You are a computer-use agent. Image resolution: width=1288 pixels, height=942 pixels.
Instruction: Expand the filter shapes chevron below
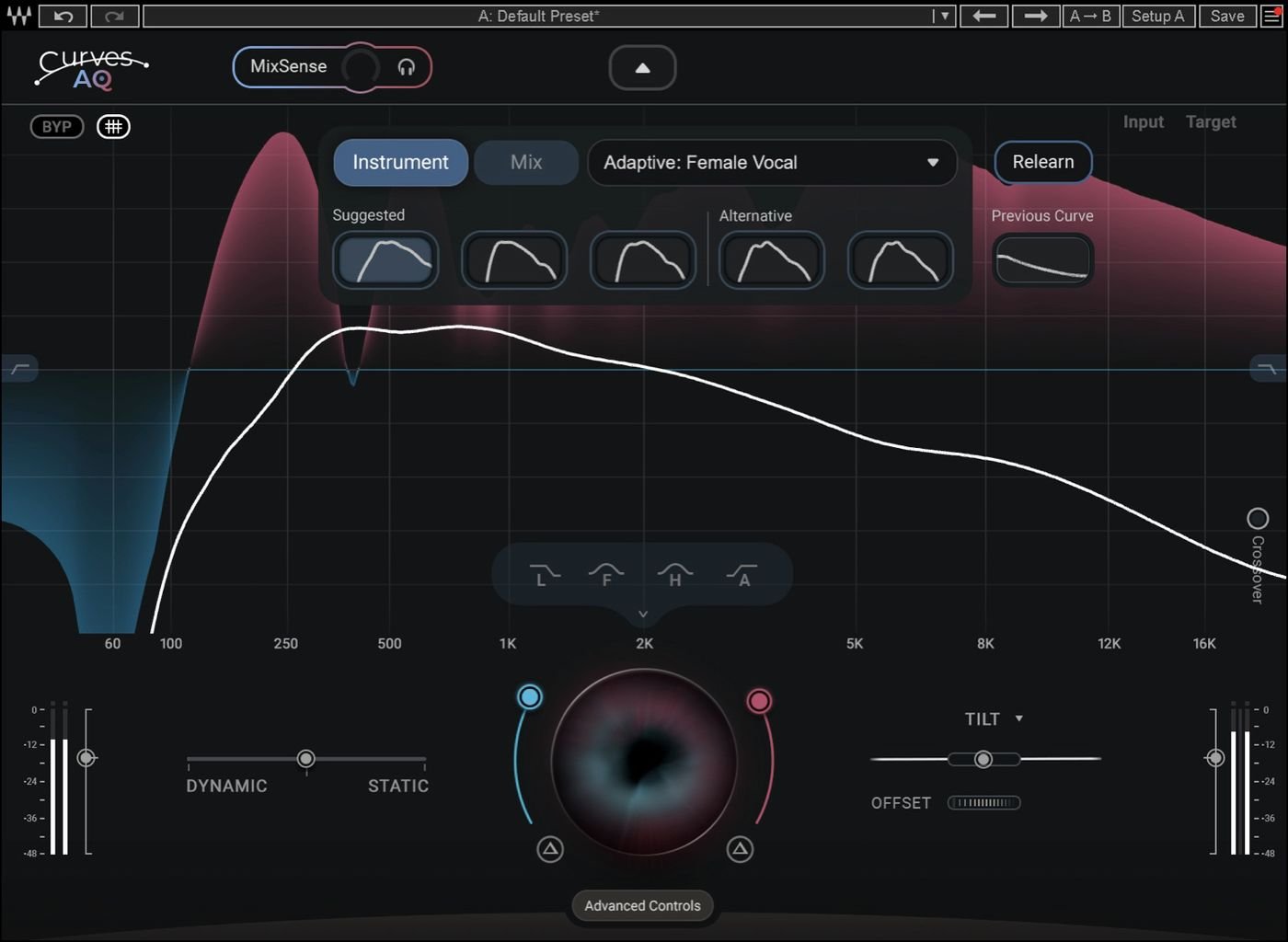click(x=643, y=614)
